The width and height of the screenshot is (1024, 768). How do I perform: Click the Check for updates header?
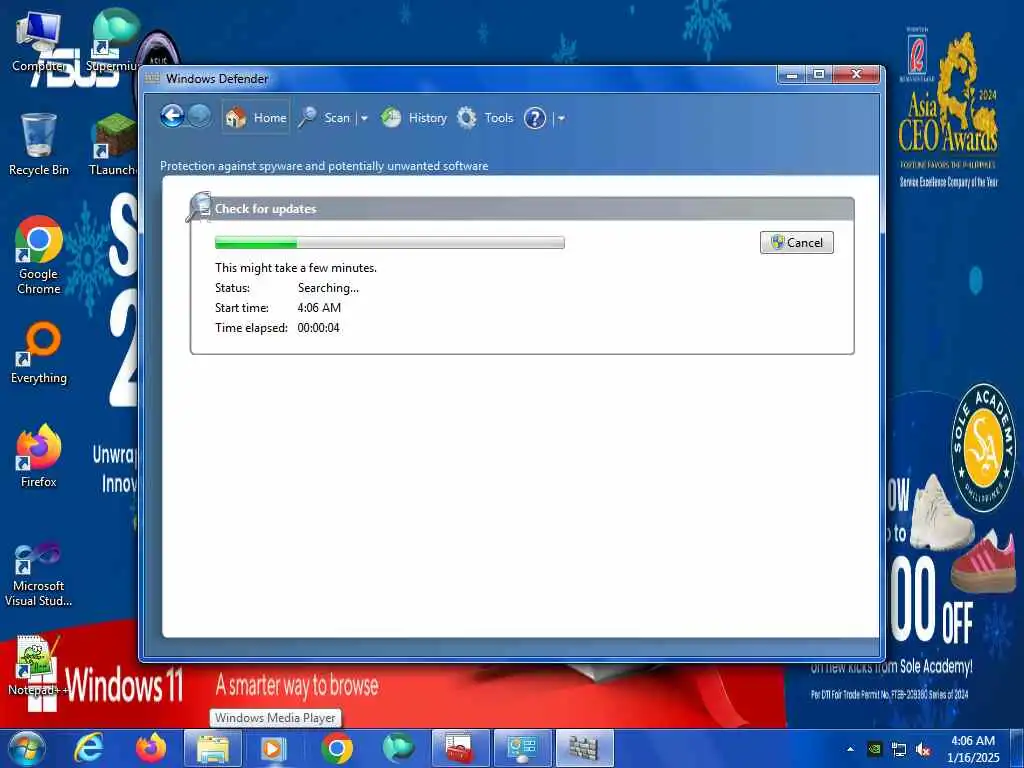[x=265, y=209]
